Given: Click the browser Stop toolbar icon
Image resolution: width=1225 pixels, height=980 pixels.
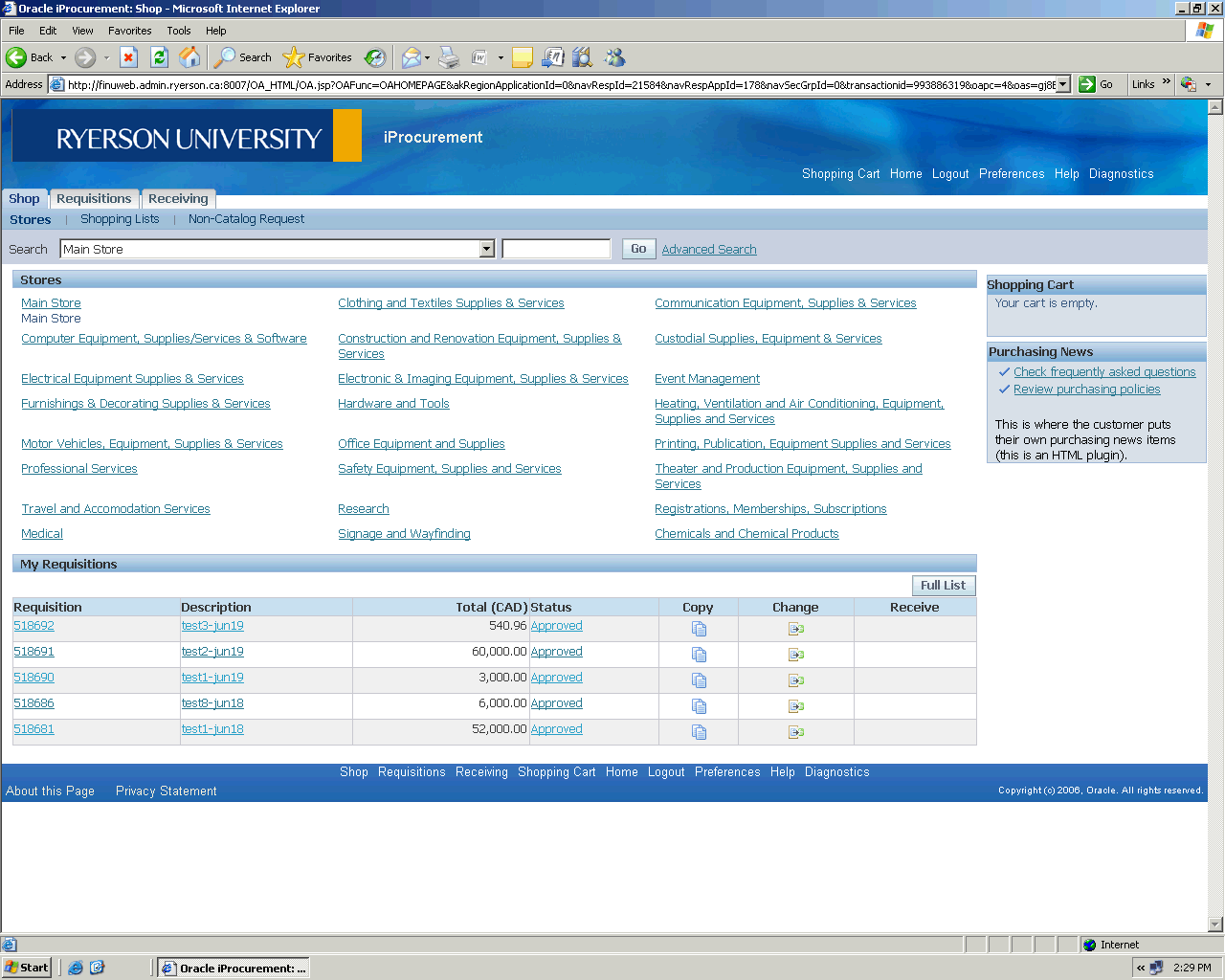Looking at the screenshot, I should 128,57.
